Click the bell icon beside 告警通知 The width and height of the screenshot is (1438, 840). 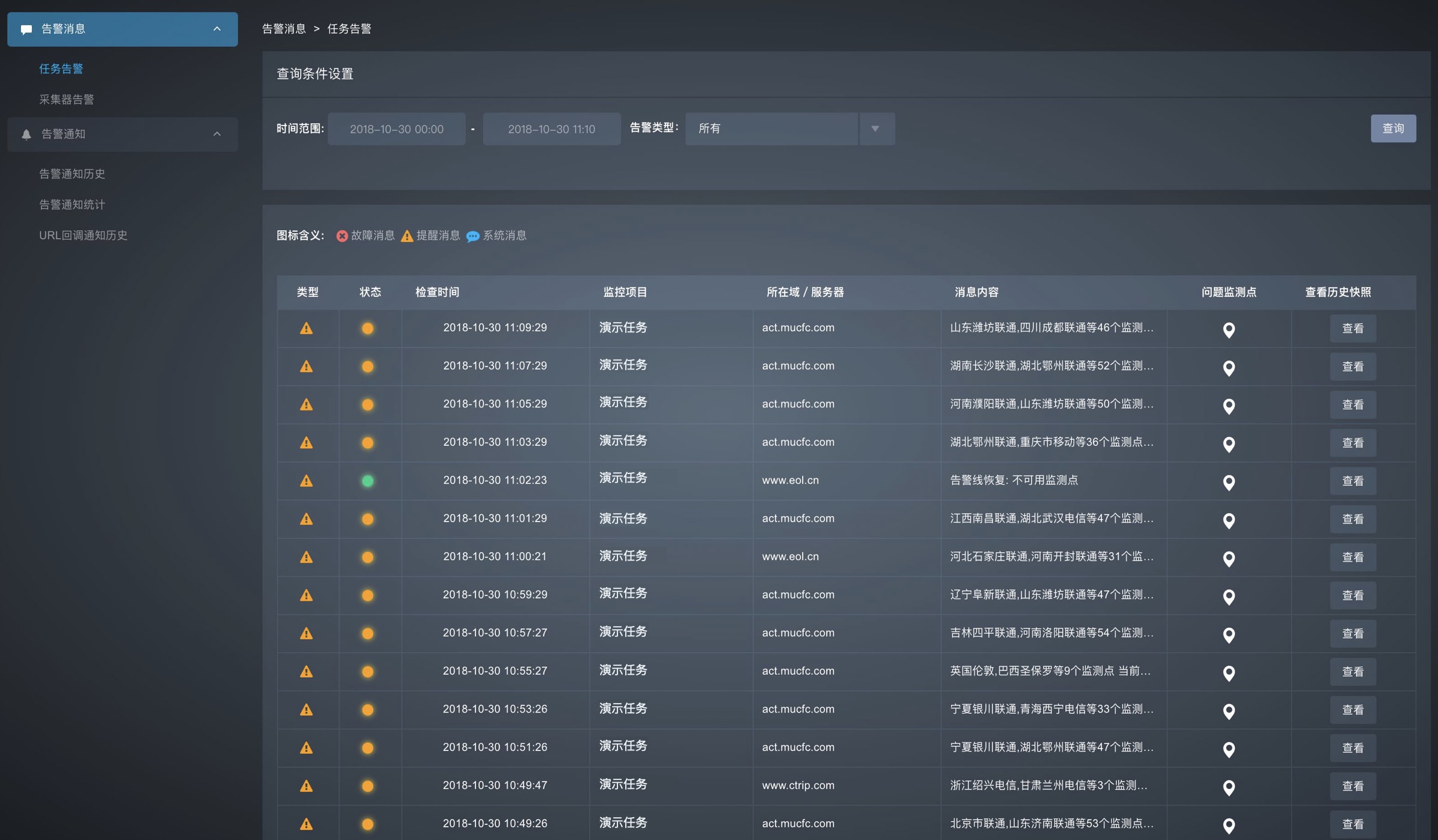pos(26,135)
